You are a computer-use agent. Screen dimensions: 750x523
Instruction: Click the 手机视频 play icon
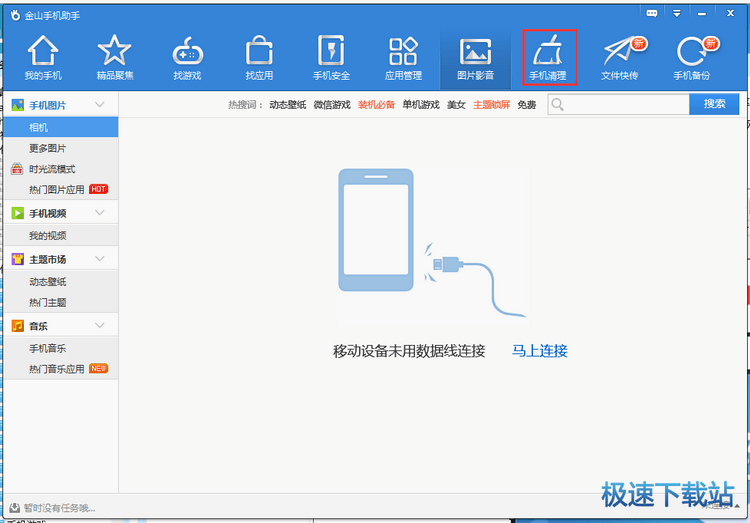click(18, 213)
